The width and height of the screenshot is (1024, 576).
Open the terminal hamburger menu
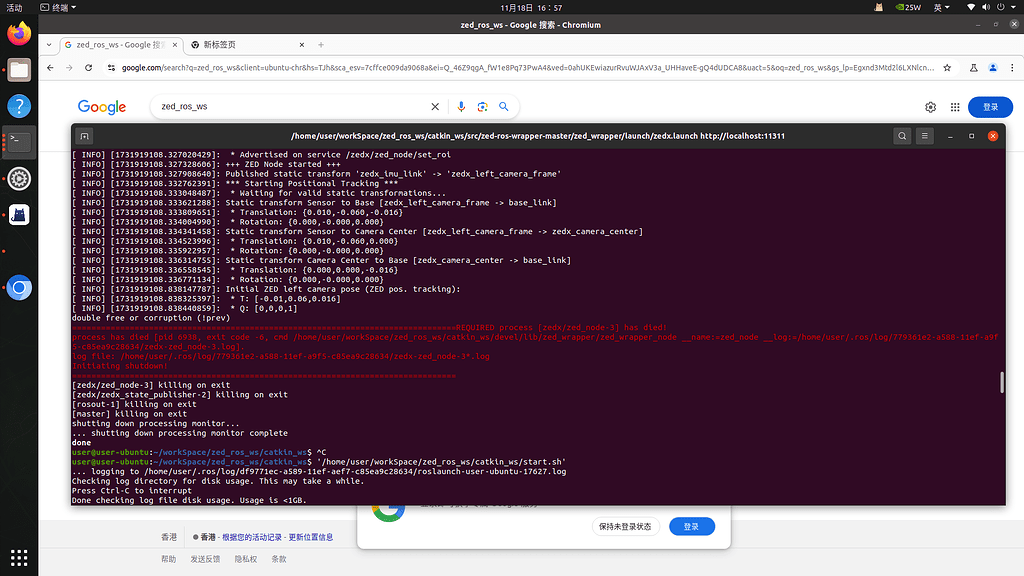tap(925, 136)
